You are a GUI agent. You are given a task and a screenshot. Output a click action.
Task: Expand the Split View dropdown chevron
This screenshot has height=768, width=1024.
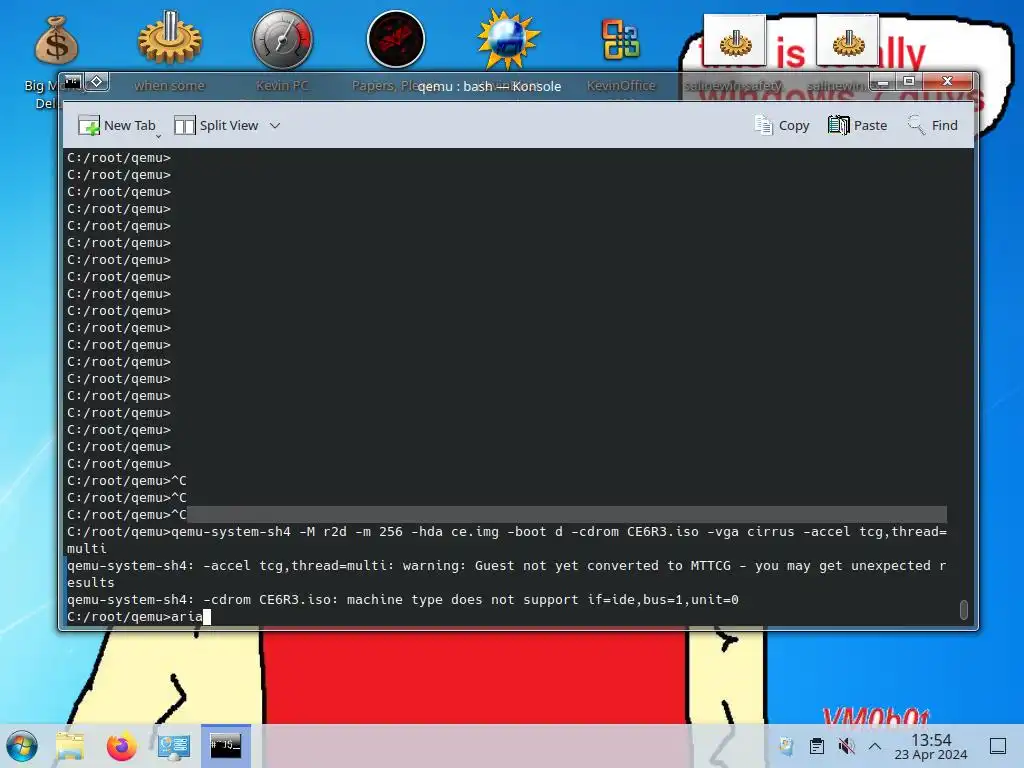coord(275,125)
